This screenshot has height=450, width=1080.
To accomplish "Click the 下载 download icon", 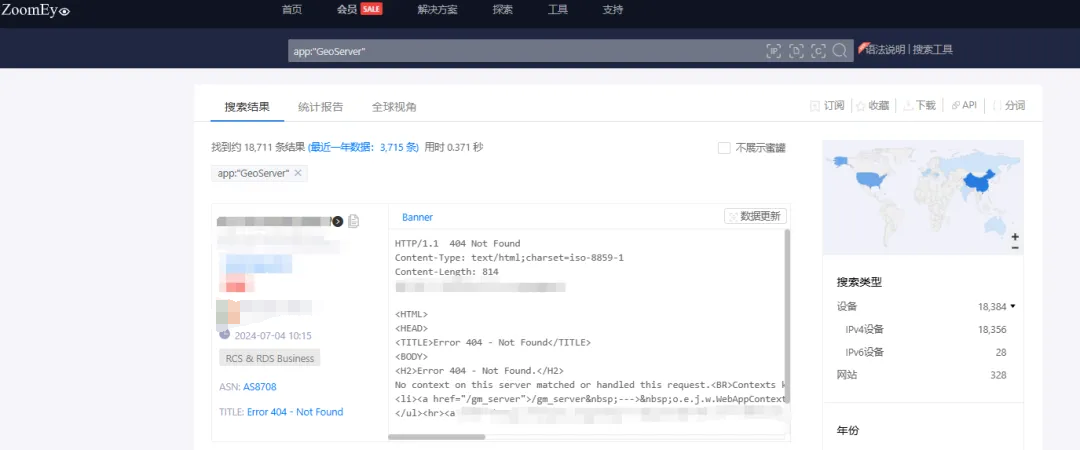I will pos(908,105).
